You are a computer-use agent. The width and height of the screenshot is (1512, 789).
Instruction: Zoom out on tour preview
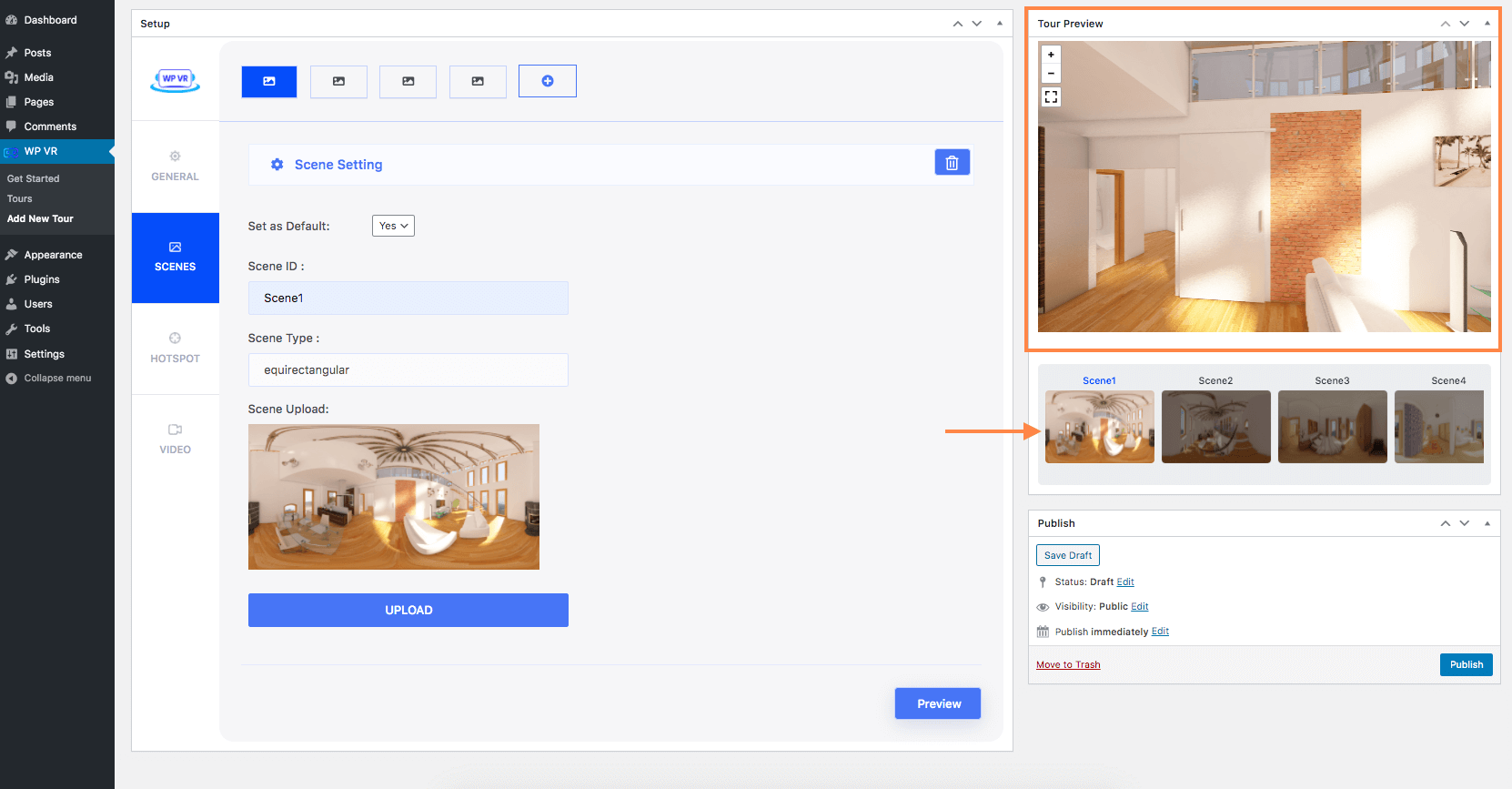click(x=1051, y=74)
